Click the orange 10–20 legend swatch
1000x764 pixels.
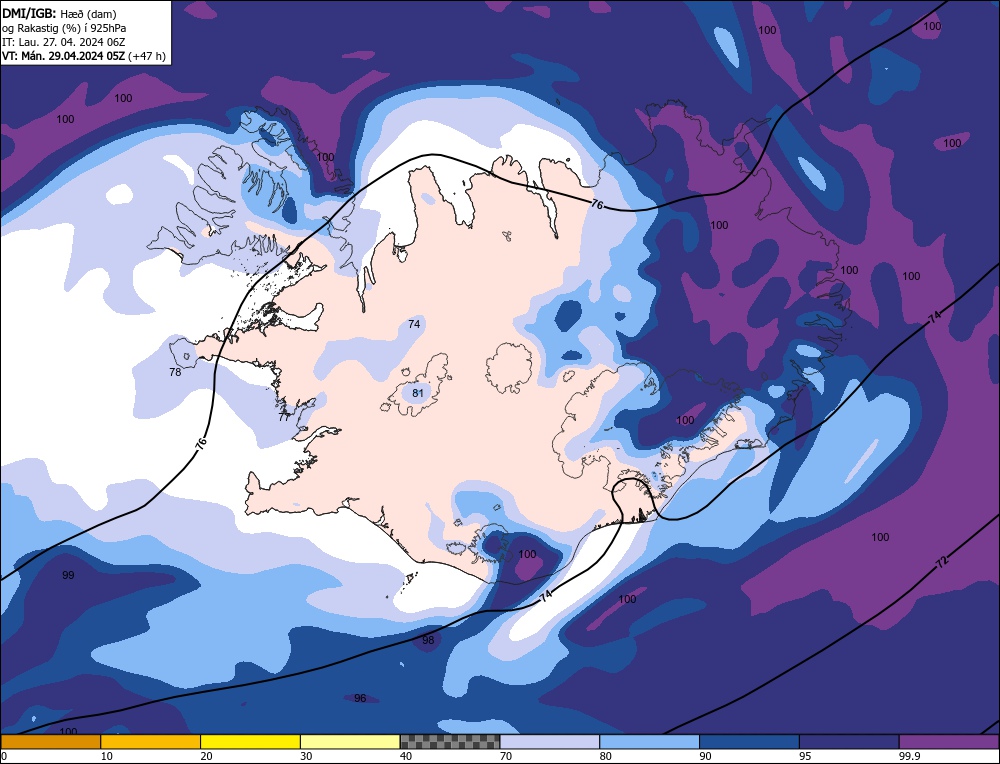(151, 742)
